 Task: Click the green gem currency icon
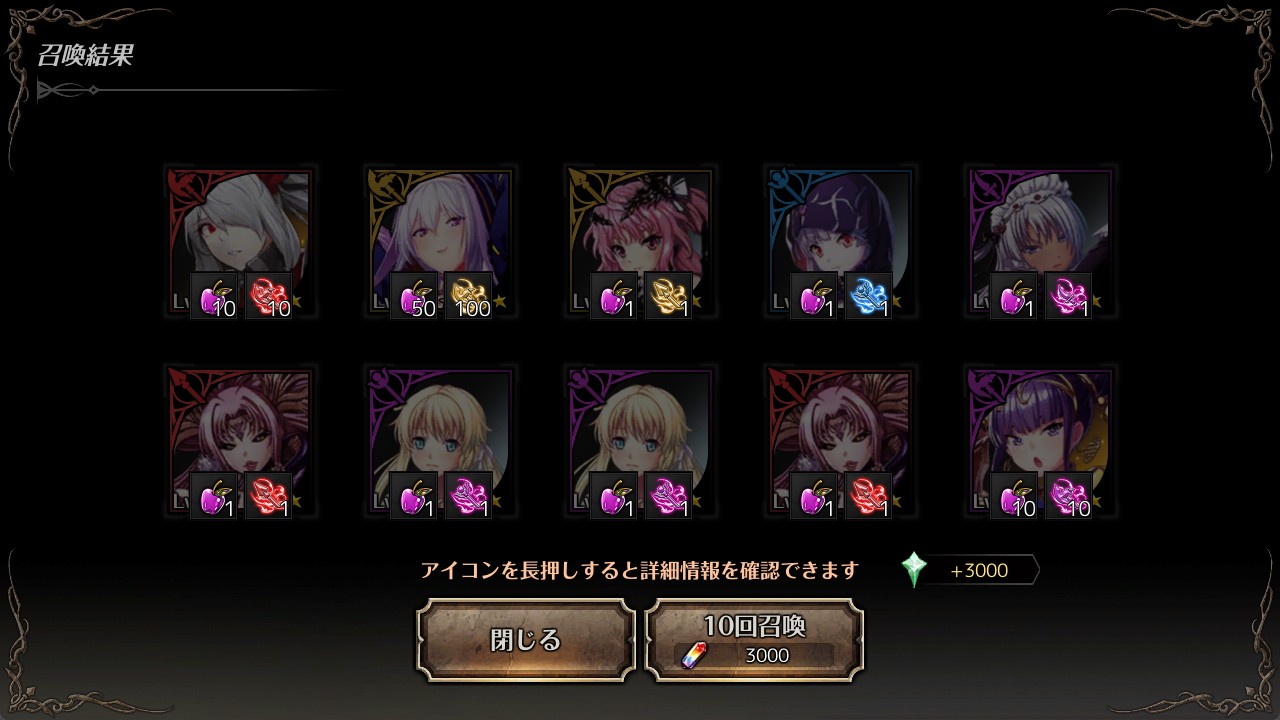914,570
